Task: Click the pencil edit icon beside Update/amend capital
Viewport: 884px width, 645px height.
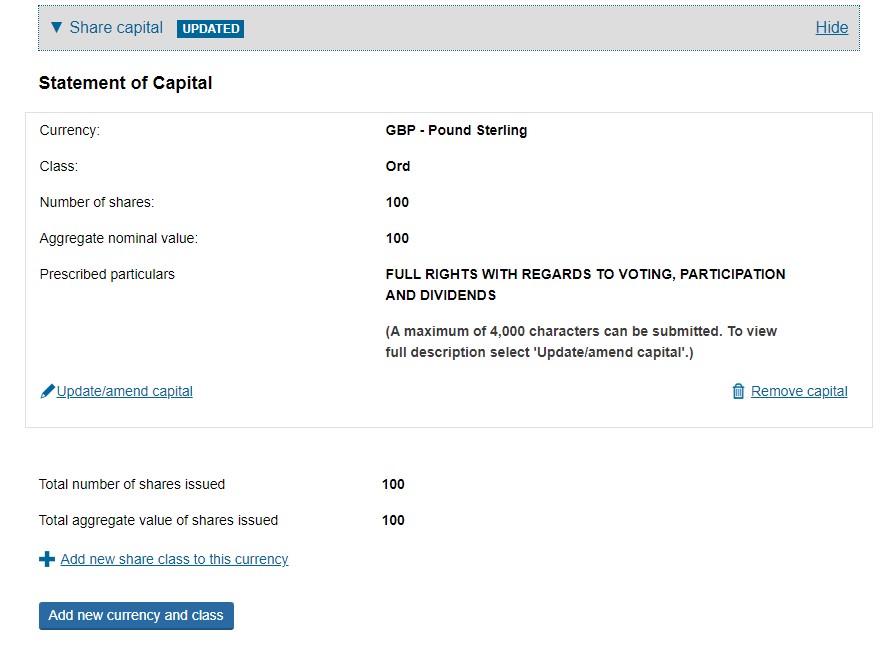Action: point(47,390)
